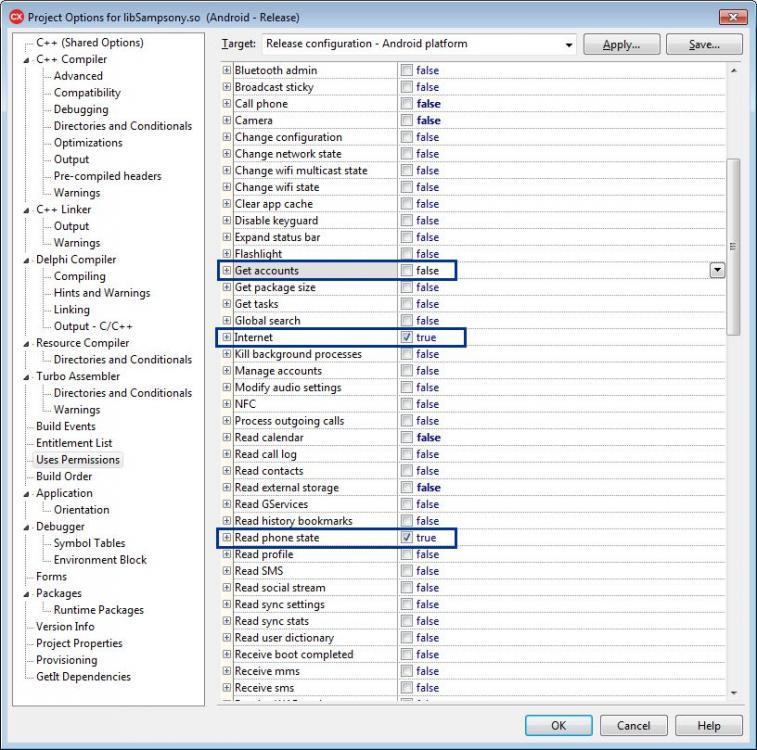
Task: Select Pre-compiled headers tree item
Action: click(x=108, y=176)
